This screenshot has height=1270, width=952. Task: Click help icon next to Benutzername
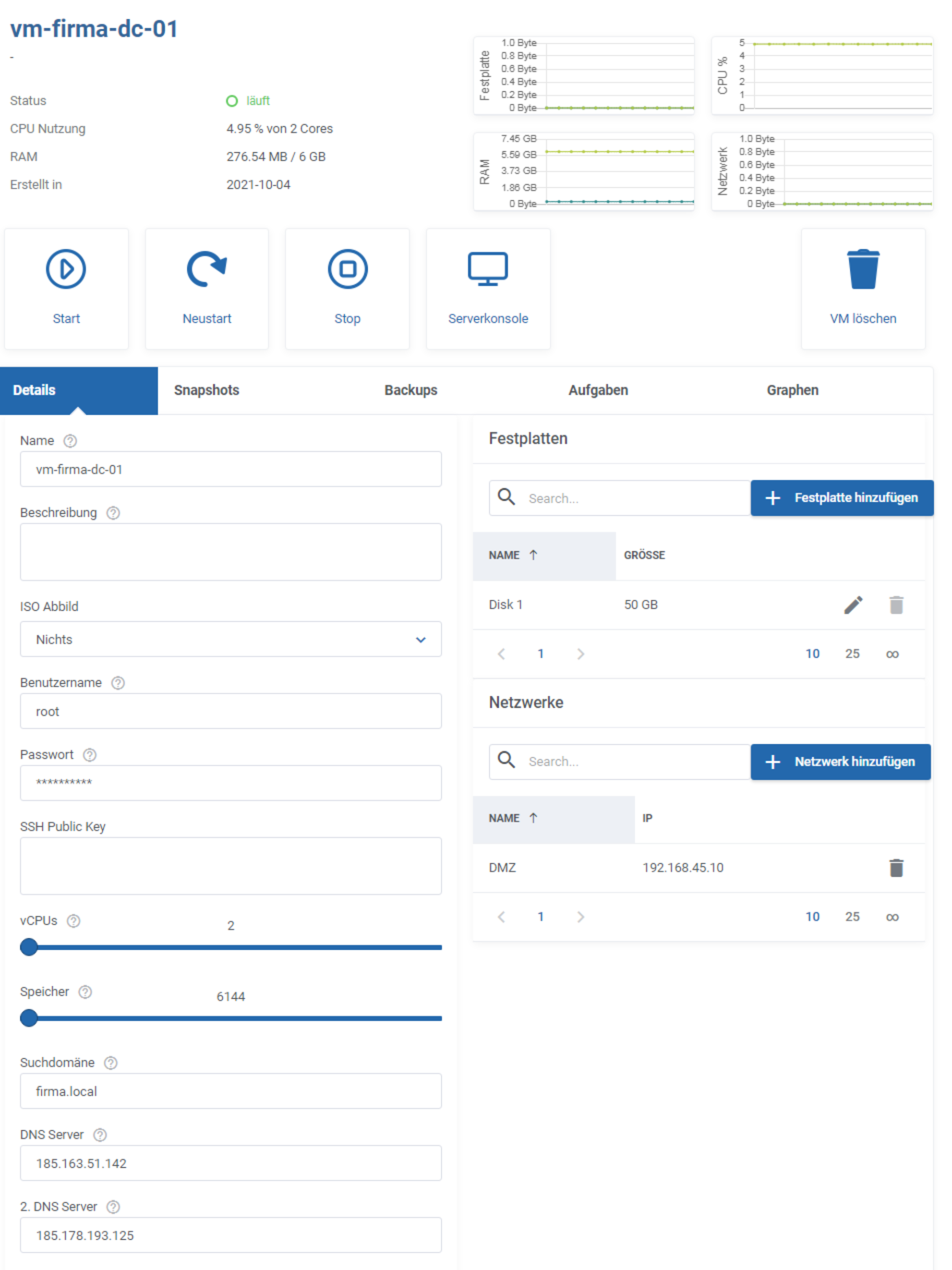point(118,683)
